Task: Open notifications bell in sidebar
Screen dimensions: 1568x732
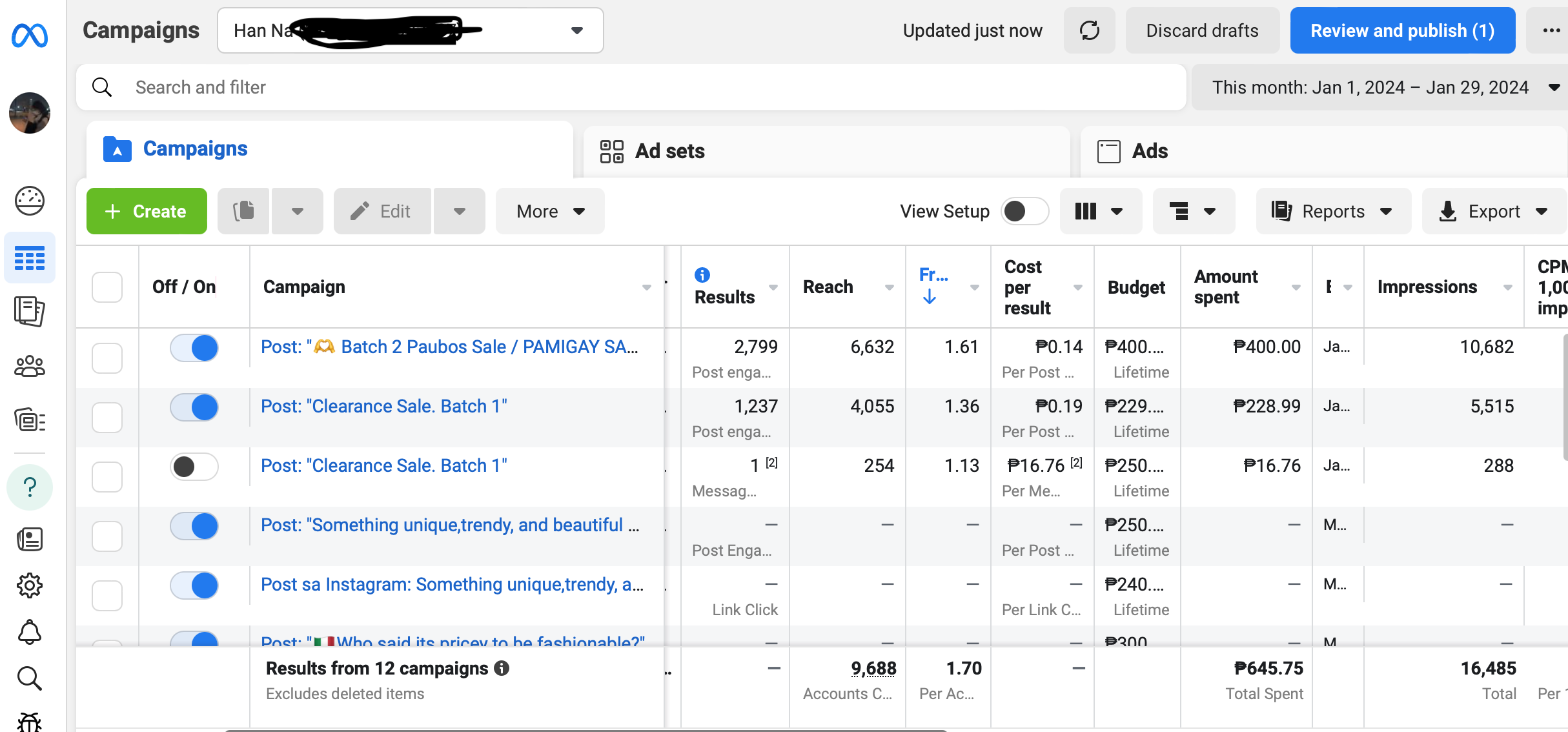Action: click(30, 632)
